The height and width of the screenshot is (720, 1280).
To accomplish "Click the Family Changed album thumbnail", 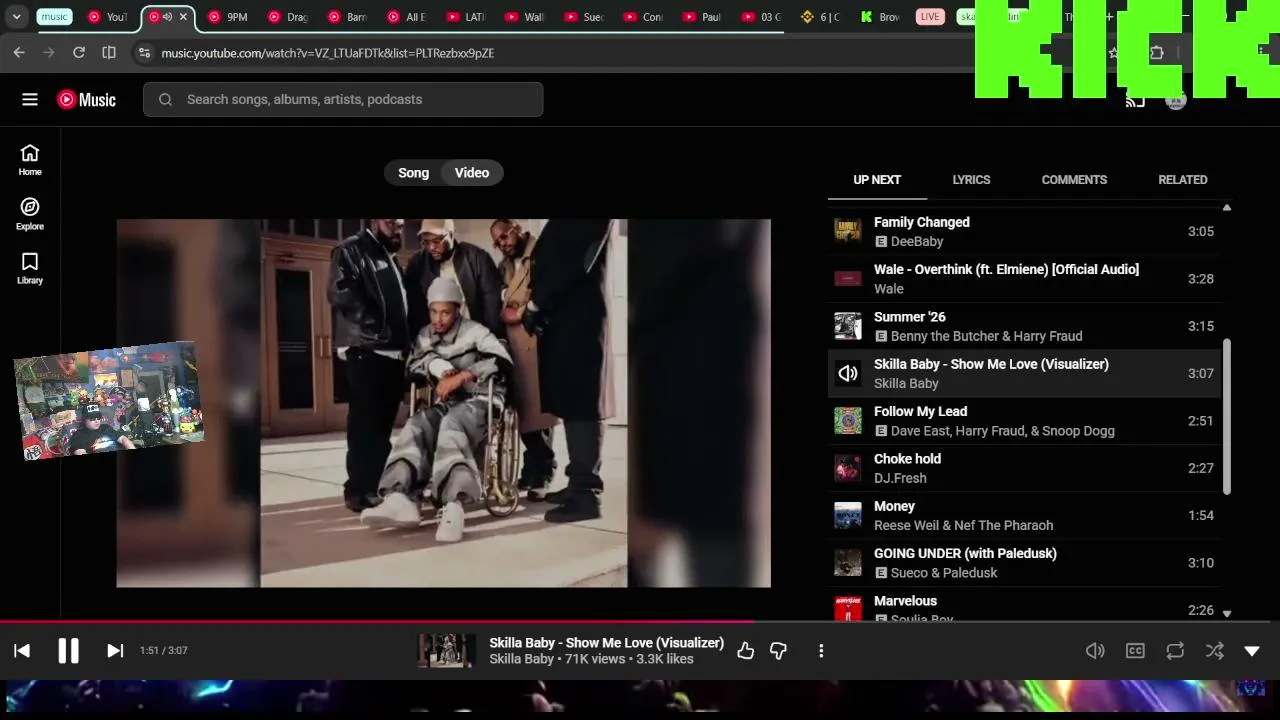I will pyautogui.click(x=848, y=231).
